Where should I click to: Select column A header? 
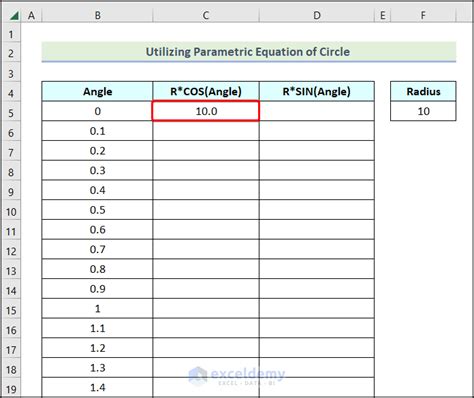point(31,15)
